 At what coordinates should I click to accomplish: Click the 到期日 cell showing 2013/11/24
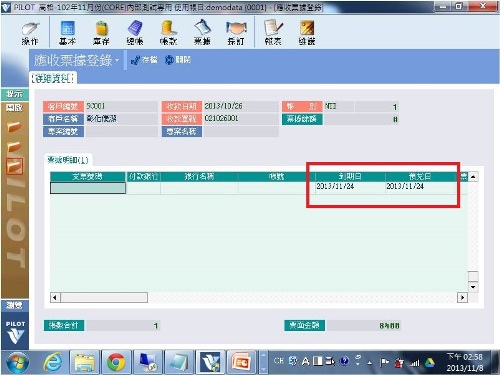pos(350,187)
